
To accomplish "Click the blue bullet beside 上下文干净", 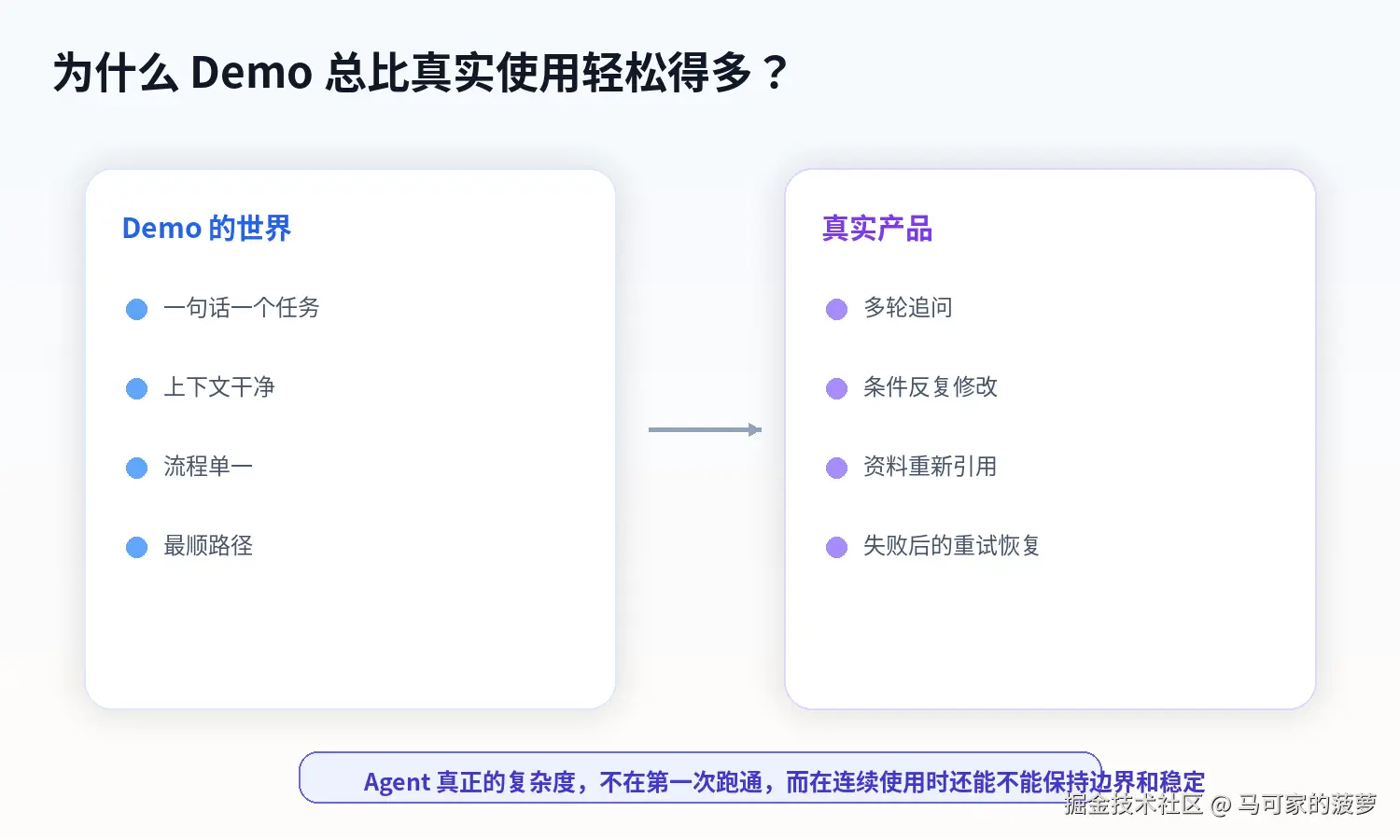I will [136, 388].
